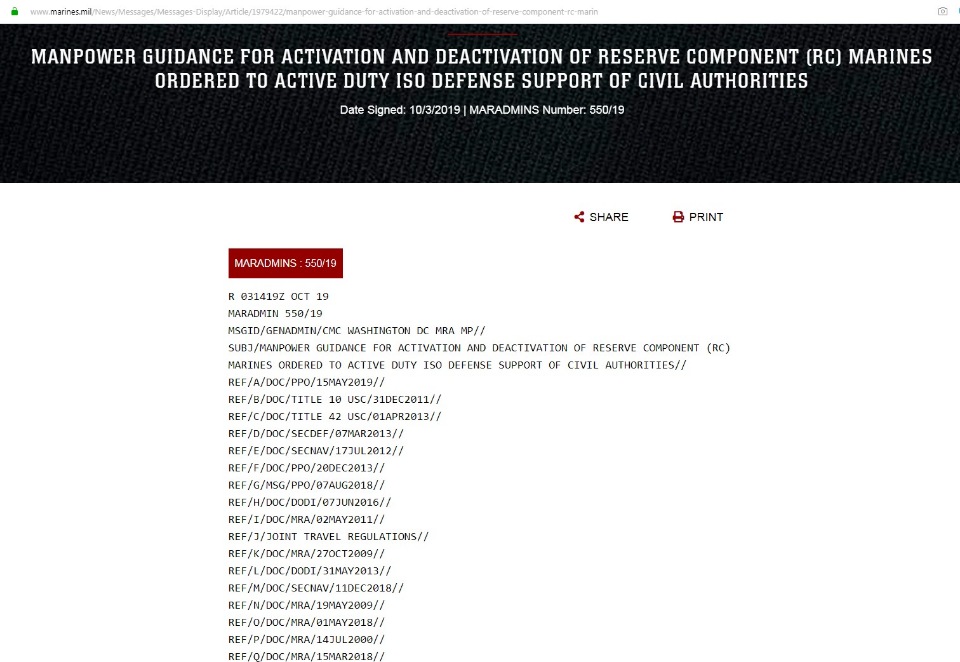Click REF/Q/DOC/MRA/15MAR2018// line
Screen dimensions: 960x662
[307, 656]
